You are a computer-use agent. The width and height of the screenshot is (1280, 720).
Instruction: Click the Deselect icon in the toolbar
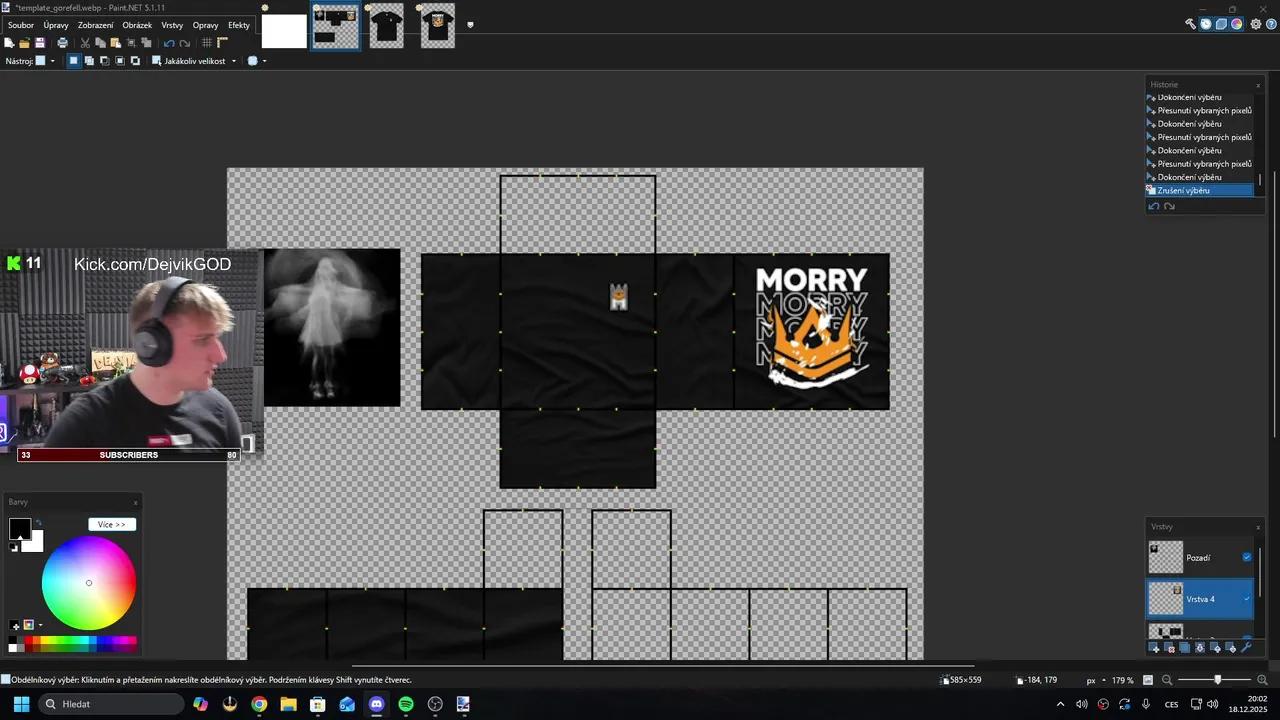[x=146, y=43]
